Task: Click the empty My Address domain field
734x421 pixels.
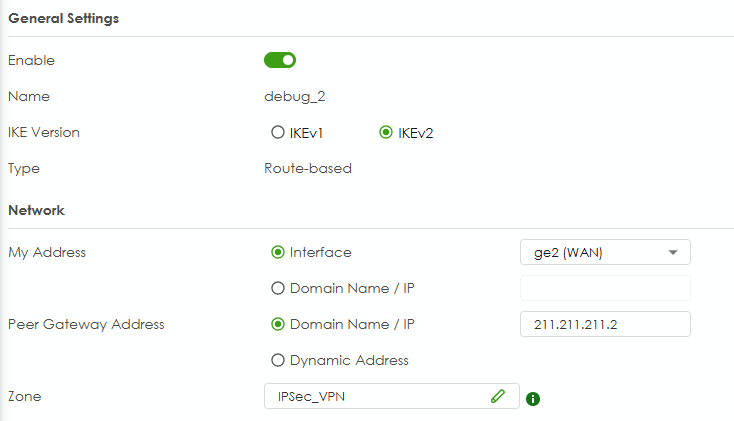Action: click(x=605, y=288)
